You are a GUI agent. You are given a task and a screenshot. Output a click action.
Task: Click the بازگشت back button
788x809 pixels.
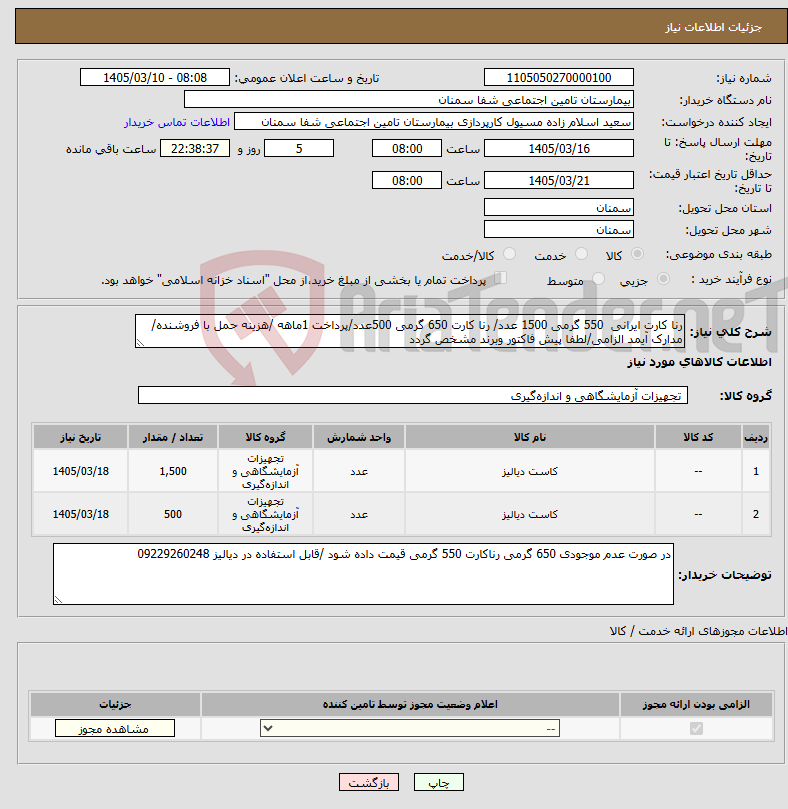point(368,782)
